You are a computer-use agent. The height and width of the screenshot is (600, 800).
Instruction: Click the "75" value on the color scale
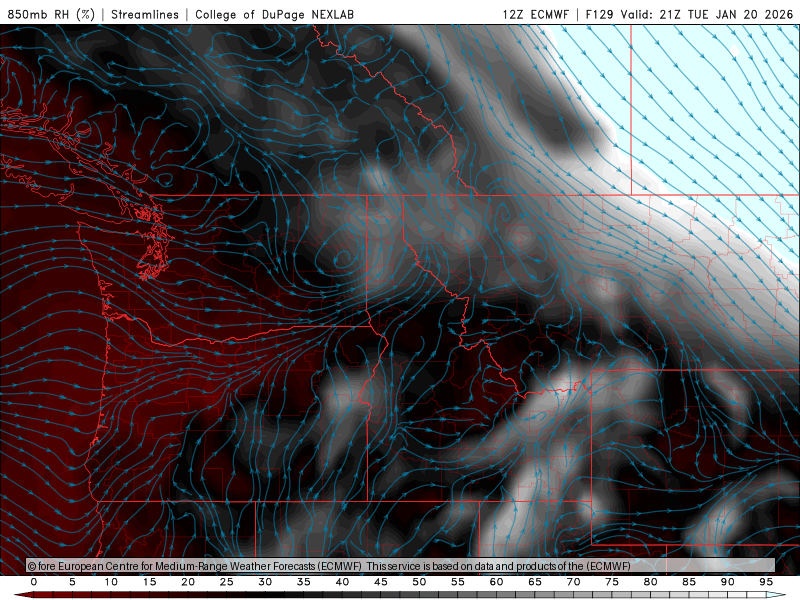coord(612,582)
